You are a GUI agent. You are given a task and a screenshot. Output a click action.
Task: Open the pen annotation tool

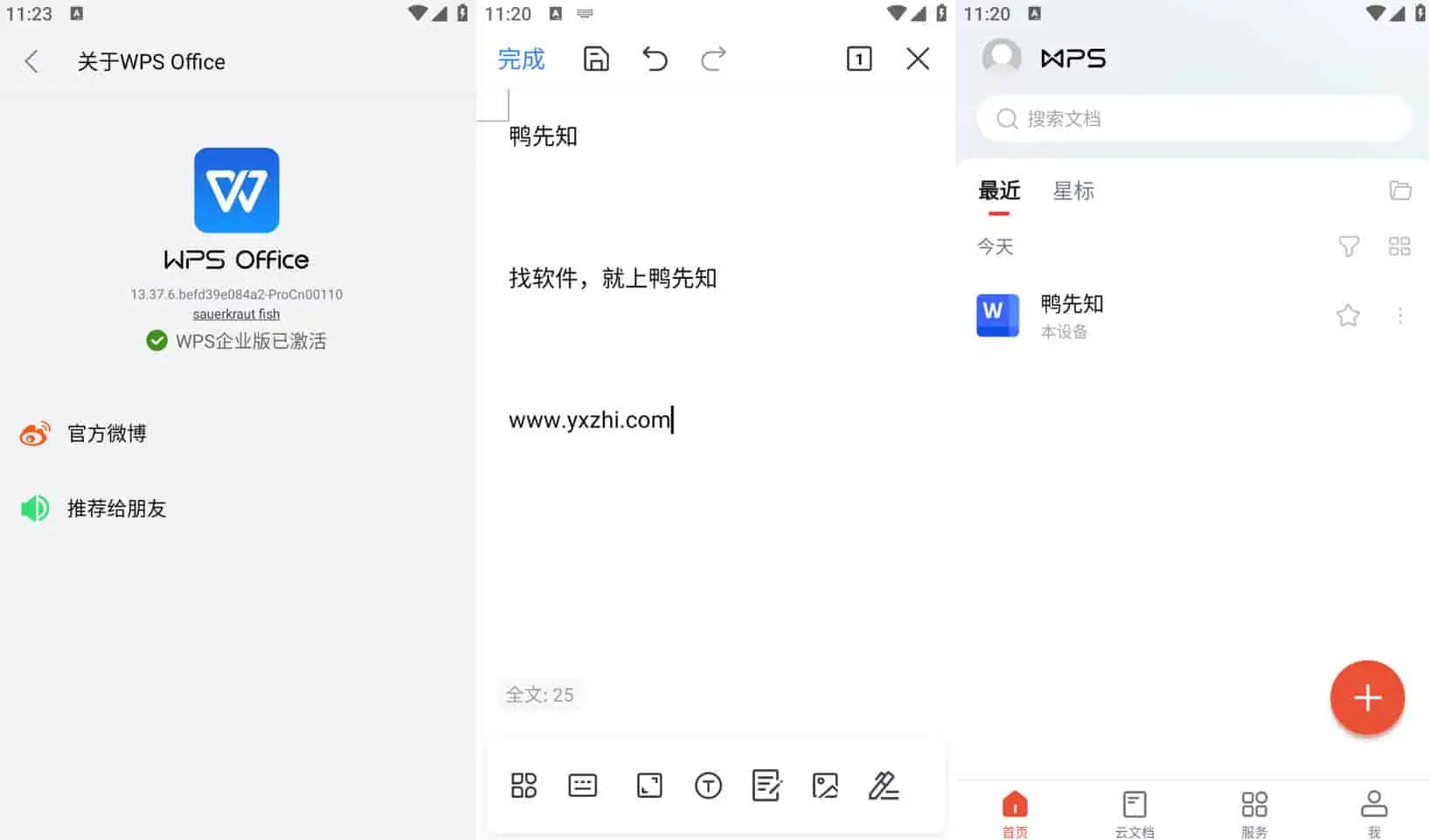[x=884, y=786]
